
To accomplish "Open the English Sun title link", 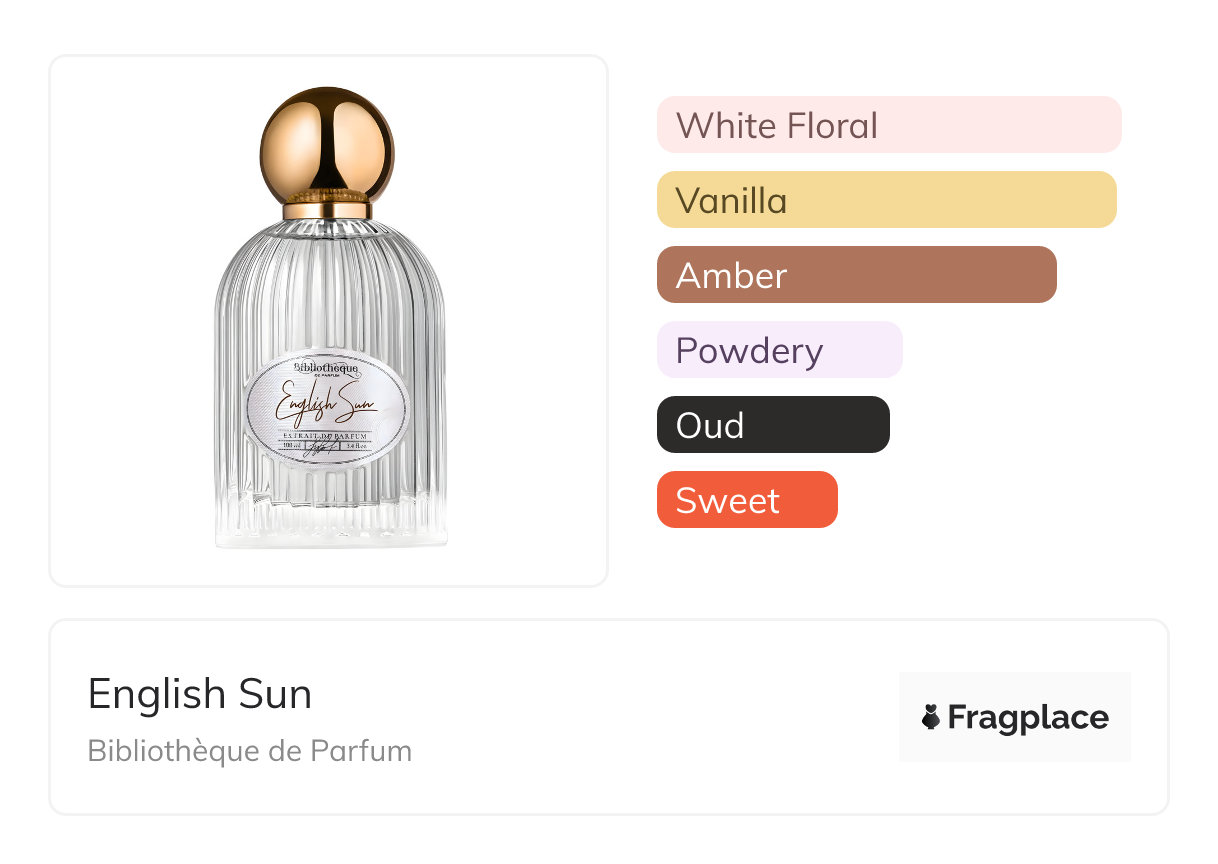I will (x=200, y=694).
